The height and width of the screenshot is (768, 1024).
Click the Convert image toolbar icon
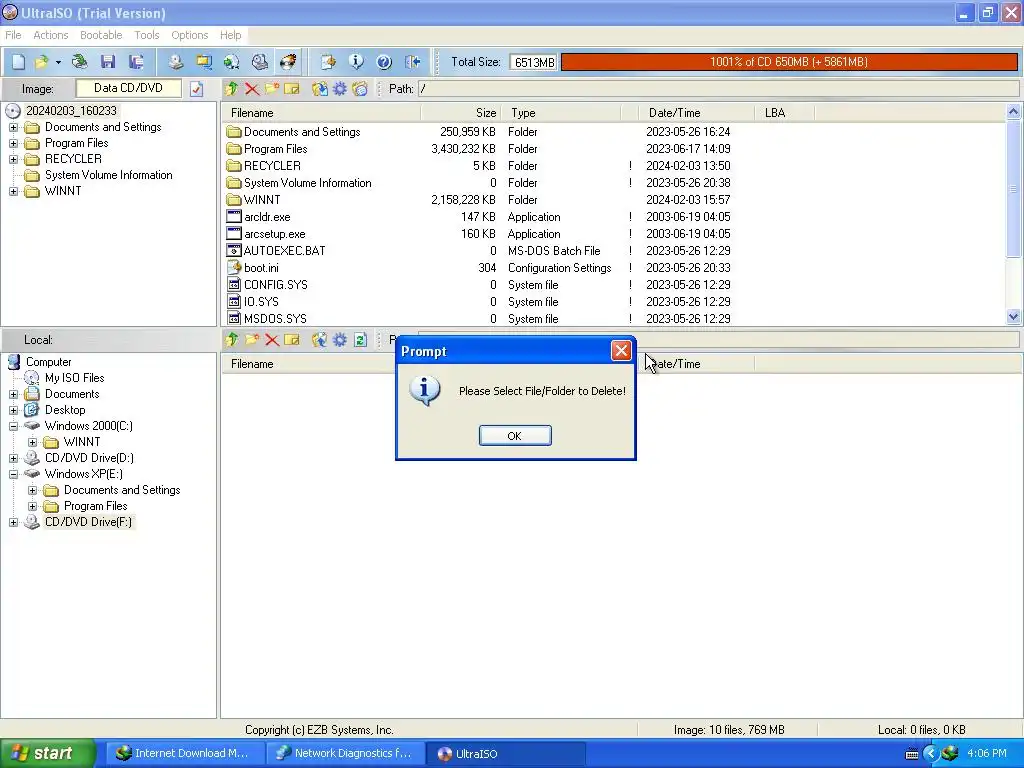point(231,62)
